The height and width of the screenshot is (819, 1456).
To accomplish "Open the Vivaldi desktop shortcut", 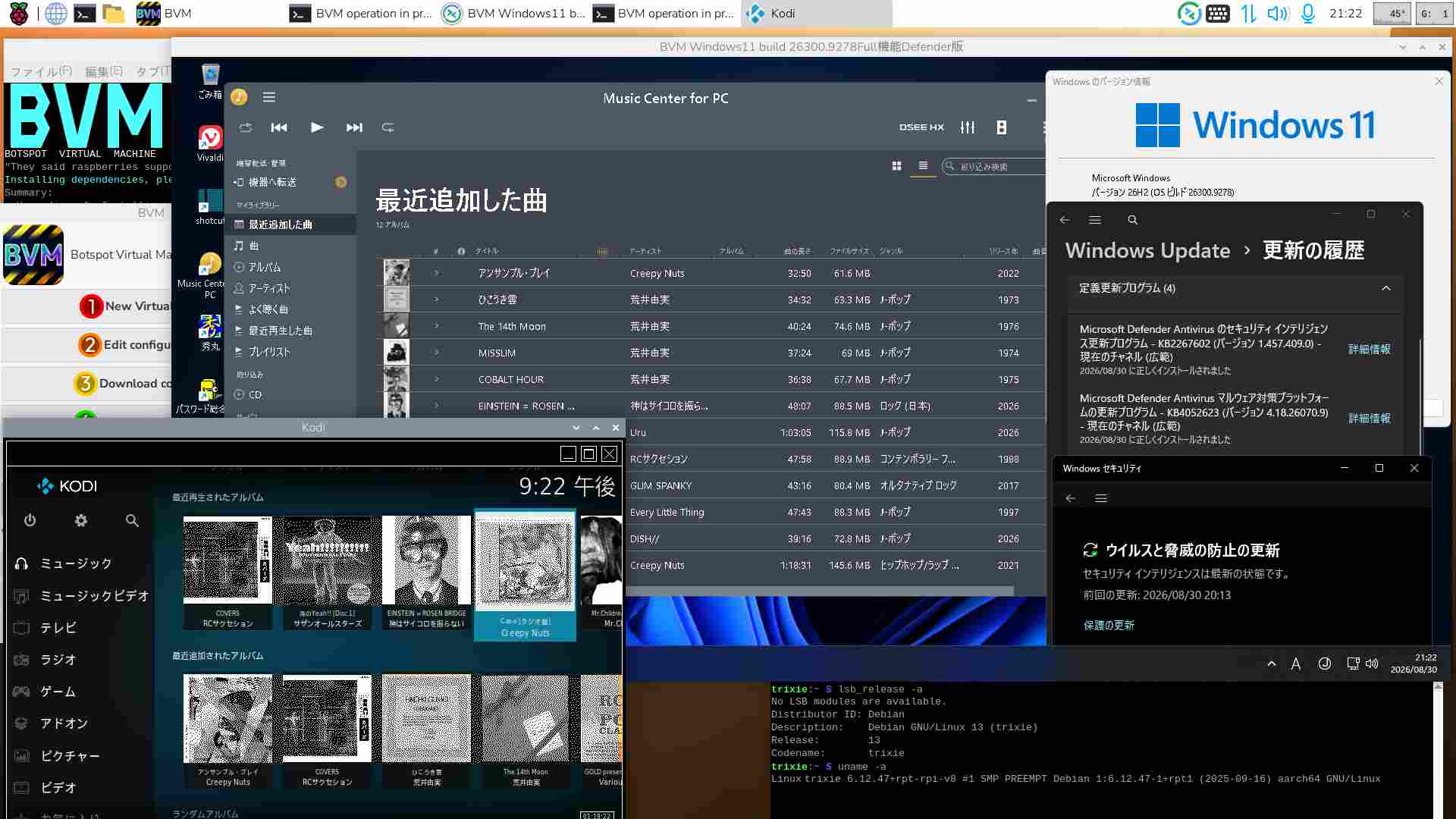I will 210,143.
